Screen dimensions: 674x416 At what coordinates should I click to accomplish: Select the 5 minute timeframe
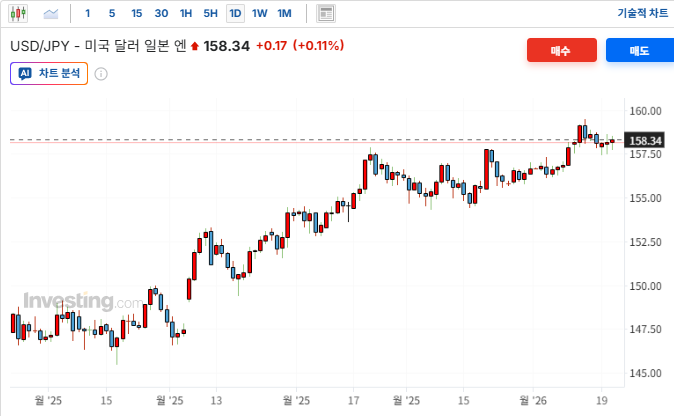point(112,13)
